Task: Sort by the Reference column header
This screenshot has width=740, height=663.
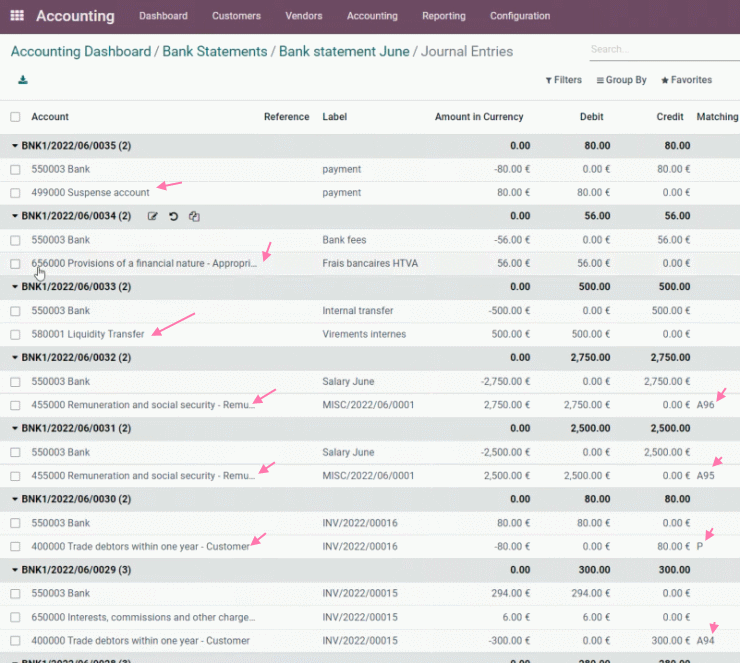Action: click(286, 117)
